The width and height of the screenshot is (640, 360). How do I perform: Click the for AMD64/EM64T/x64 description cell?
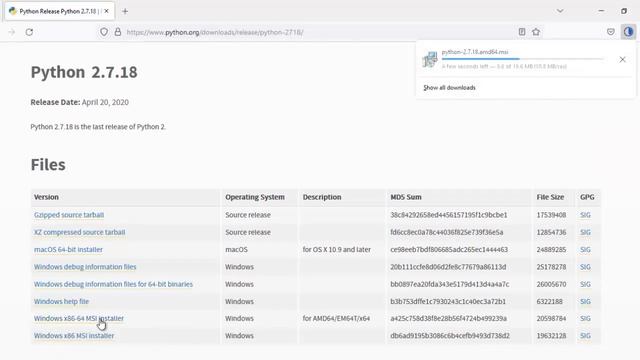tap(336, 318)
